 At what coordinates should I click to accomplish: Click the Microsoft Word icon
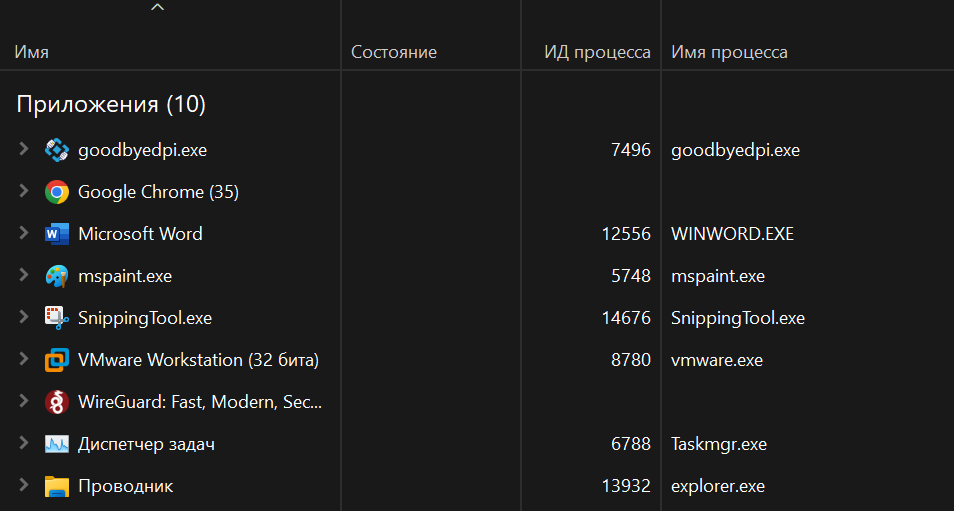57,234
